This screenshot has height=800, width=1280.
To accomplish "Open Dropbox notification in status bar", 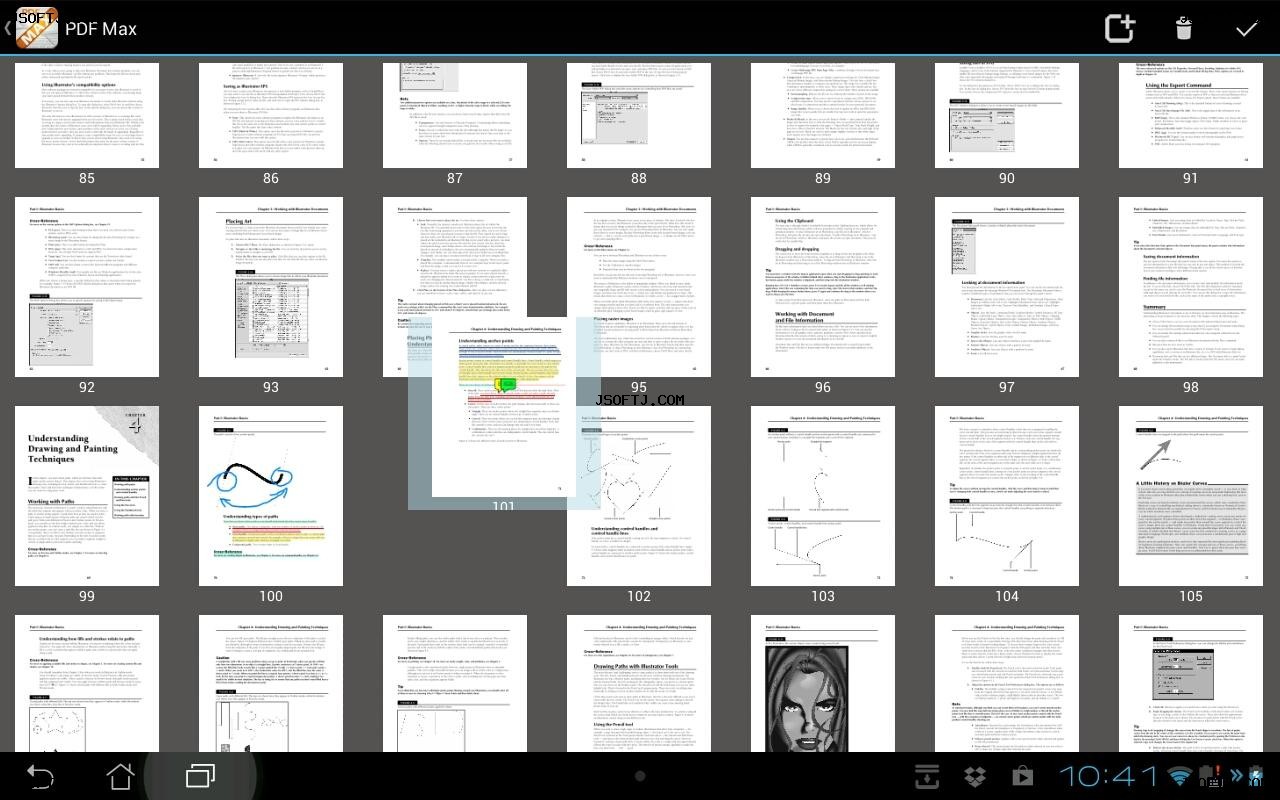I will pos(974,776).
